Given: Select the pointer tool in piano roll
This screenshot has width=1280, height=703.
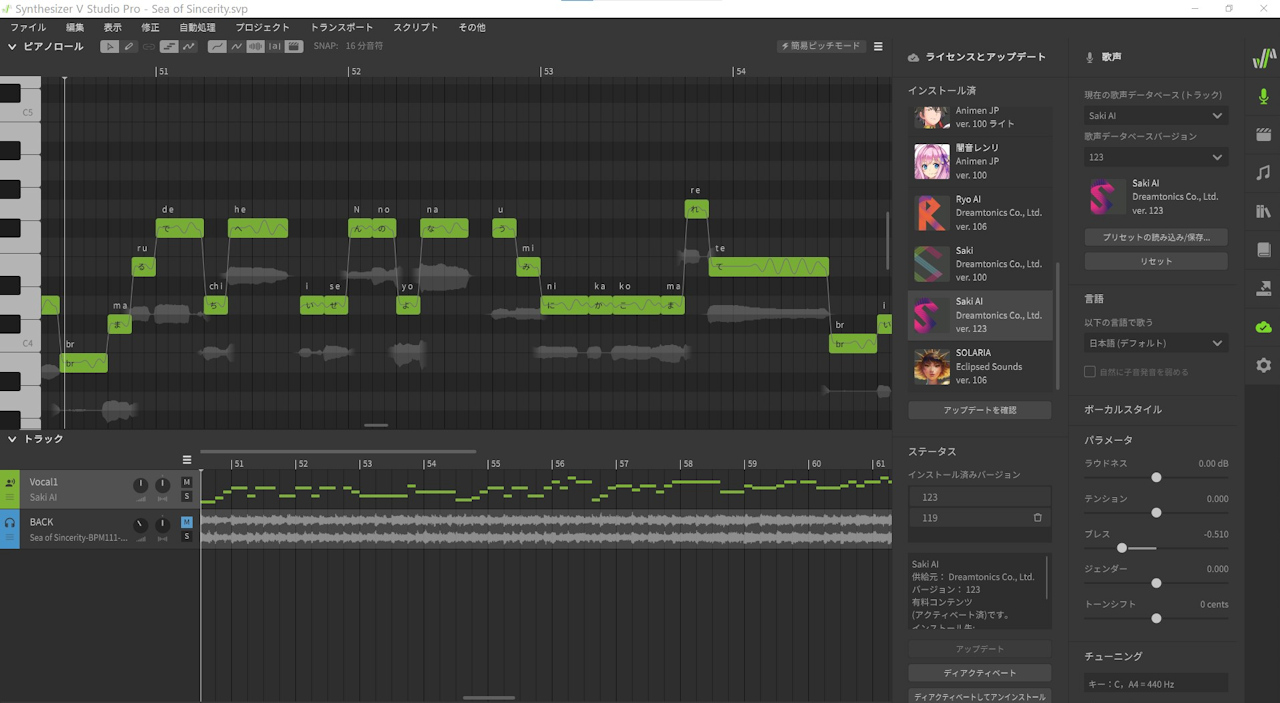Looking at the screenshot, I should 110,46.
